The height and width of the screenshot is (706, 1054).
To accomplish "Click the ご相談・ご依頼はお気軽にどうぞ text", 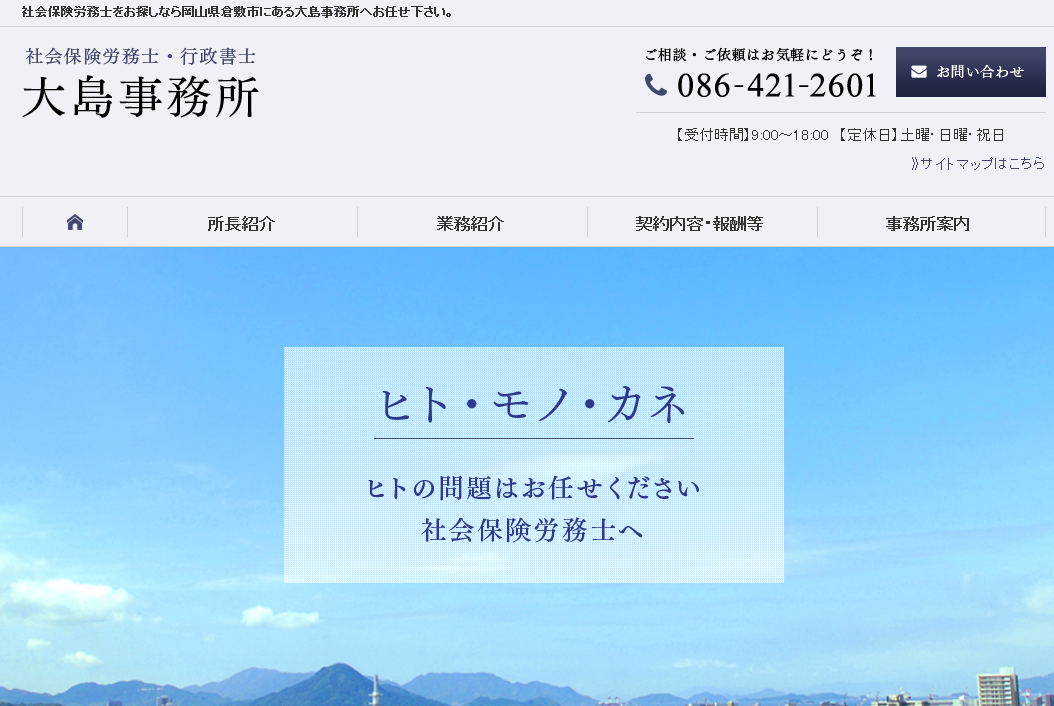I will pyautogui.click(x=762, y=55).
